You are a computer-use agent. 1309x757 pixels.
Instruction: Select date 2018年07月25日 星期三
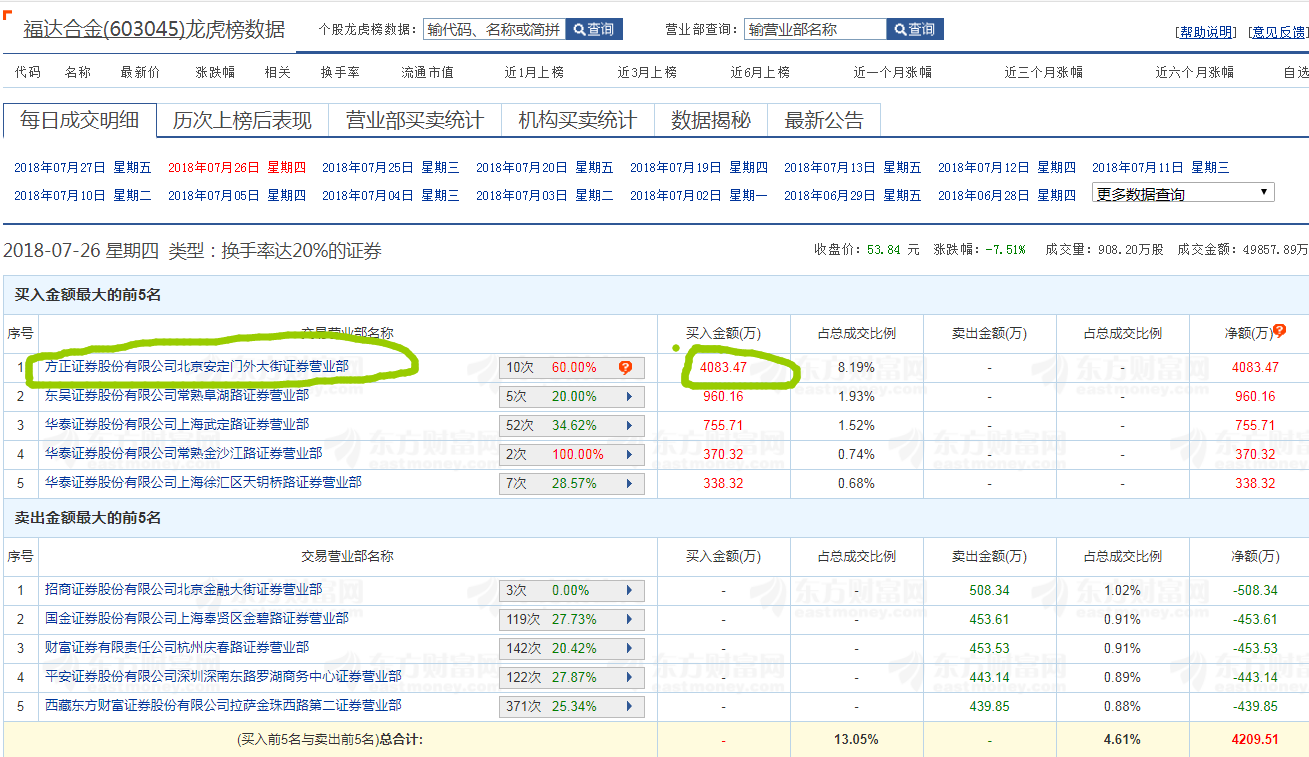click(x=391, y=168)
